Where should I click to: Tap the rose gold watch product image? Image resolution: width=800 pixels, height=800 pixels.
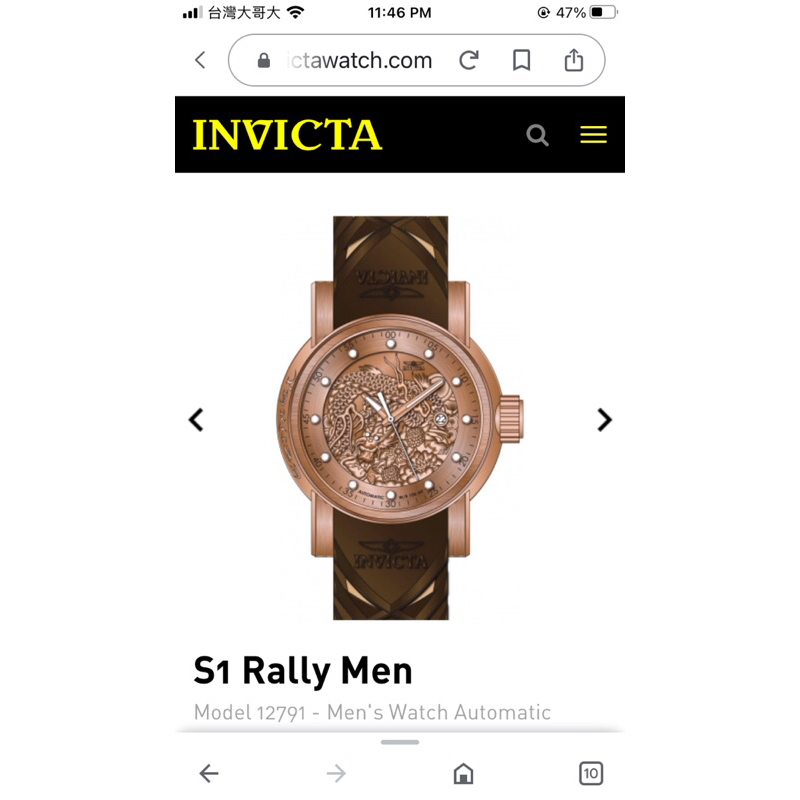click(399, 418)
